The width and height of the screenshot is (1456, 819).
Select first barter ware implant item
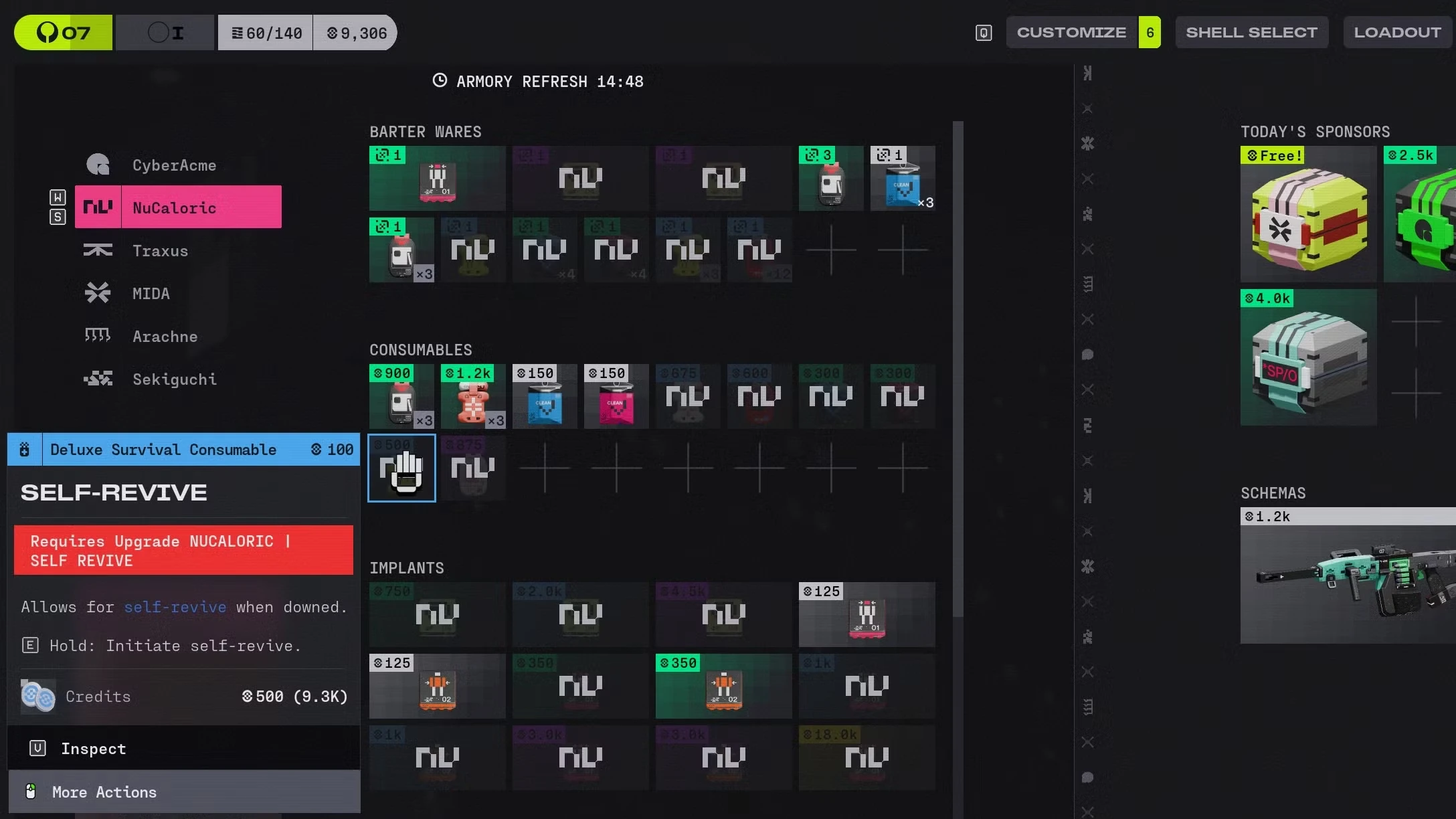(x=438, y=178)
